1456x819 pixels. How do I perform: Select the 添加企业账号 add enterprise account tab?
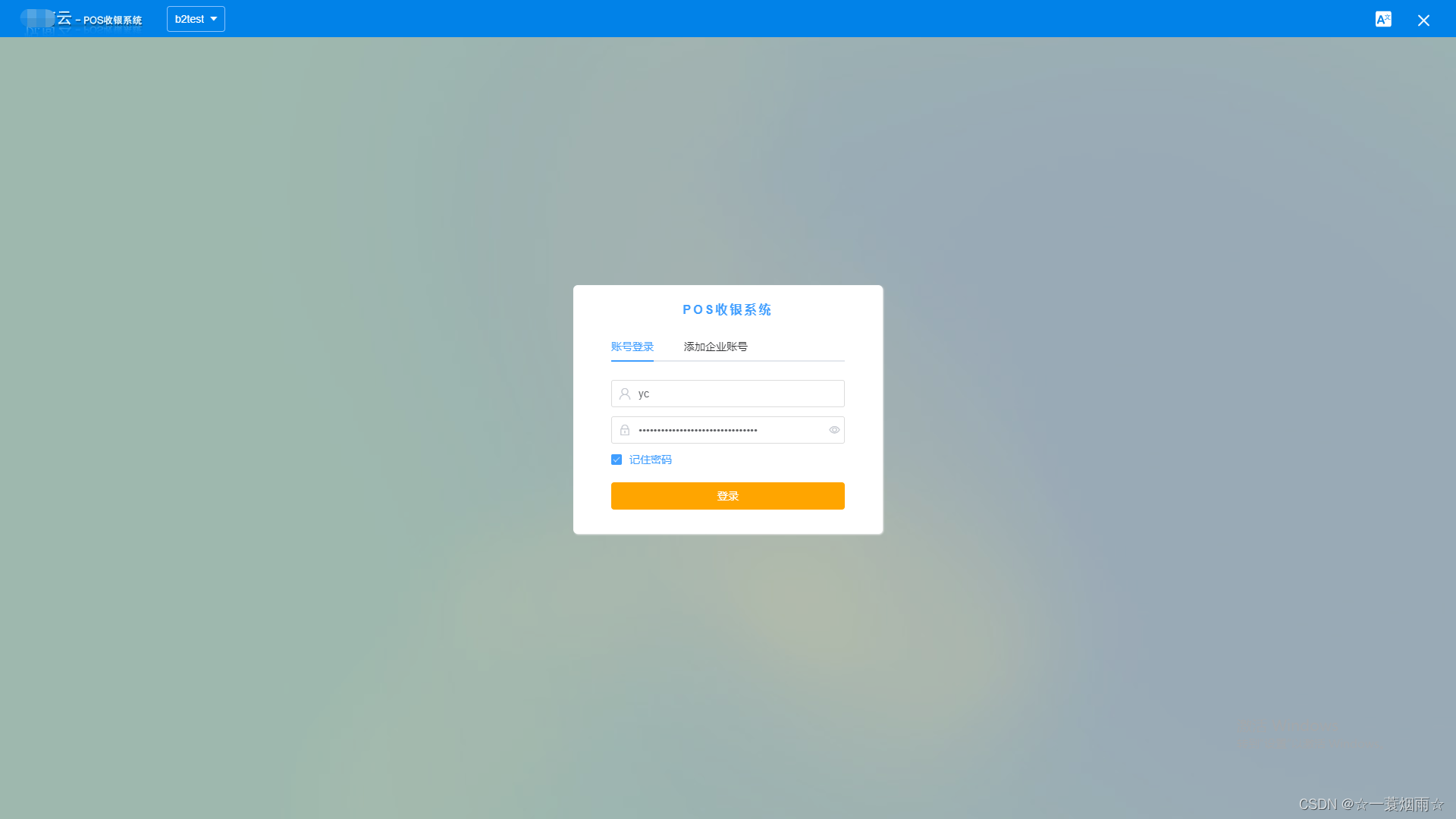(715, 346)
